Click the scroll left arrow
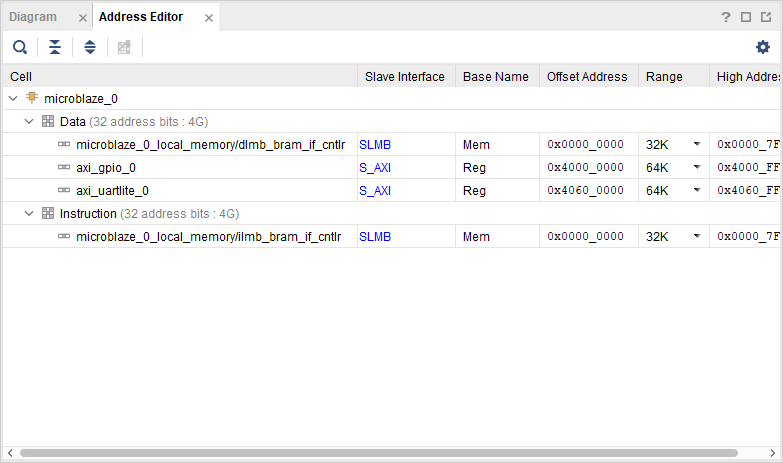Image resolution: width=783 pixels, height=463 pixels. (x=10, y=453)
